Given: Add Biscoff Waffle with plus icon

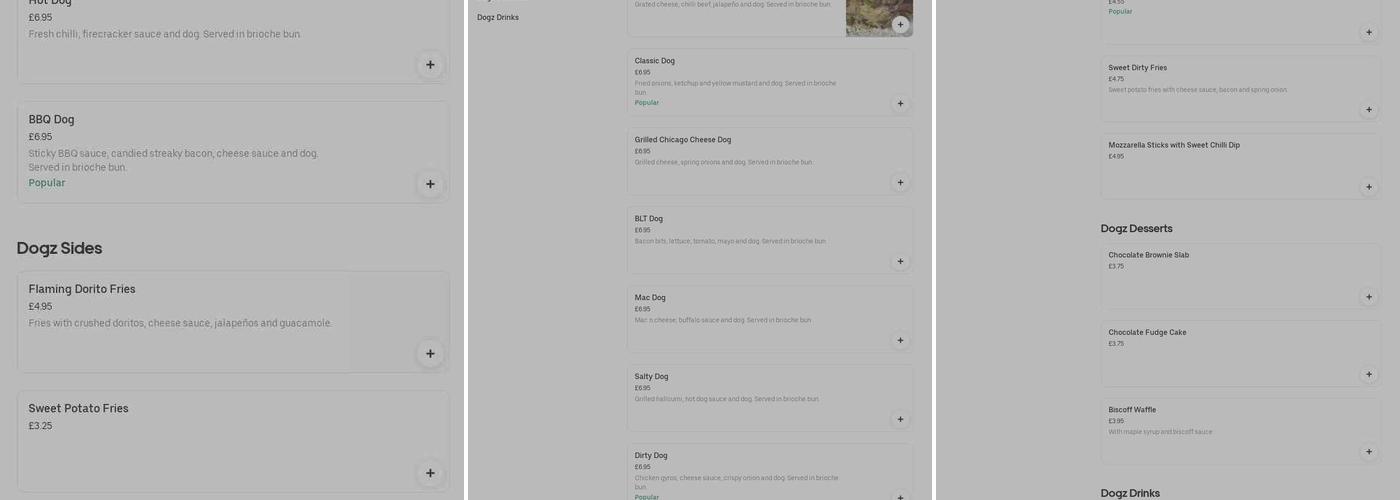Looking at the screenshot, I should [x=1368, y=452].
